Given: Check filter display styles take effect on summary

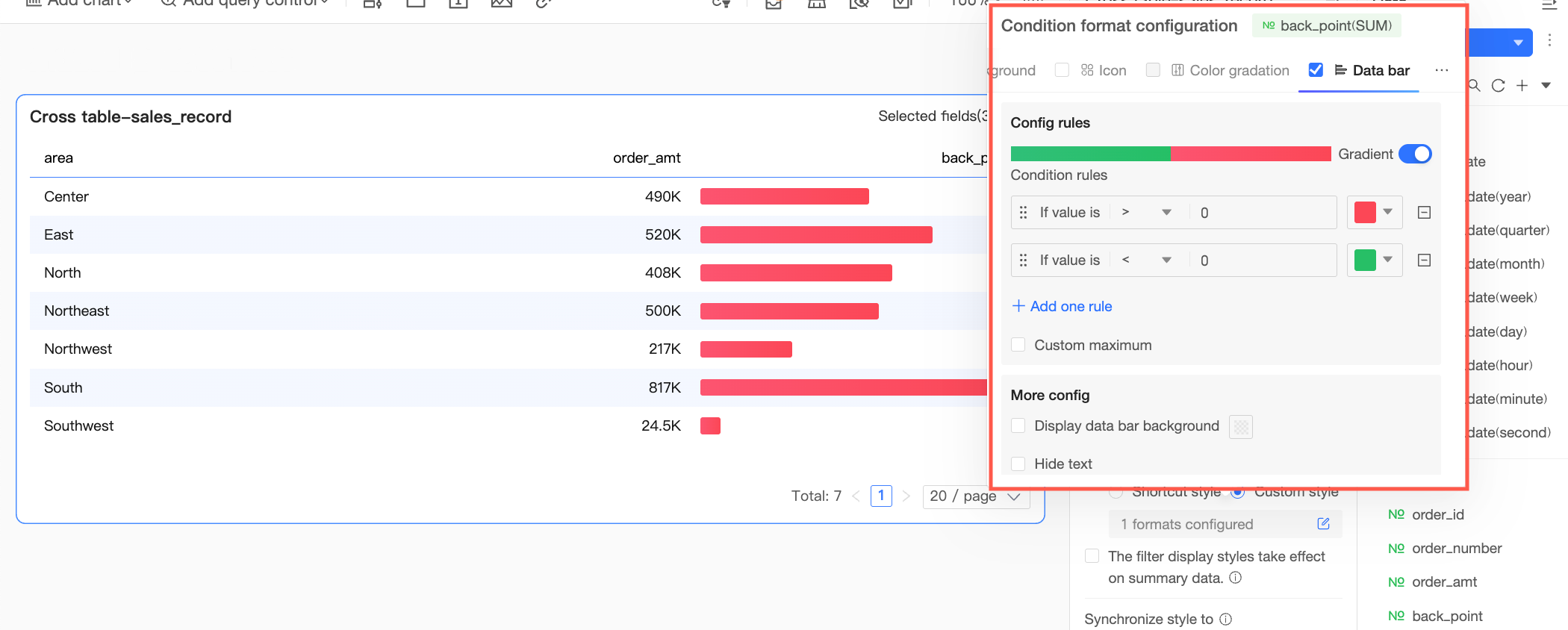Looking at the screenshot, I should coord(1092,556).
